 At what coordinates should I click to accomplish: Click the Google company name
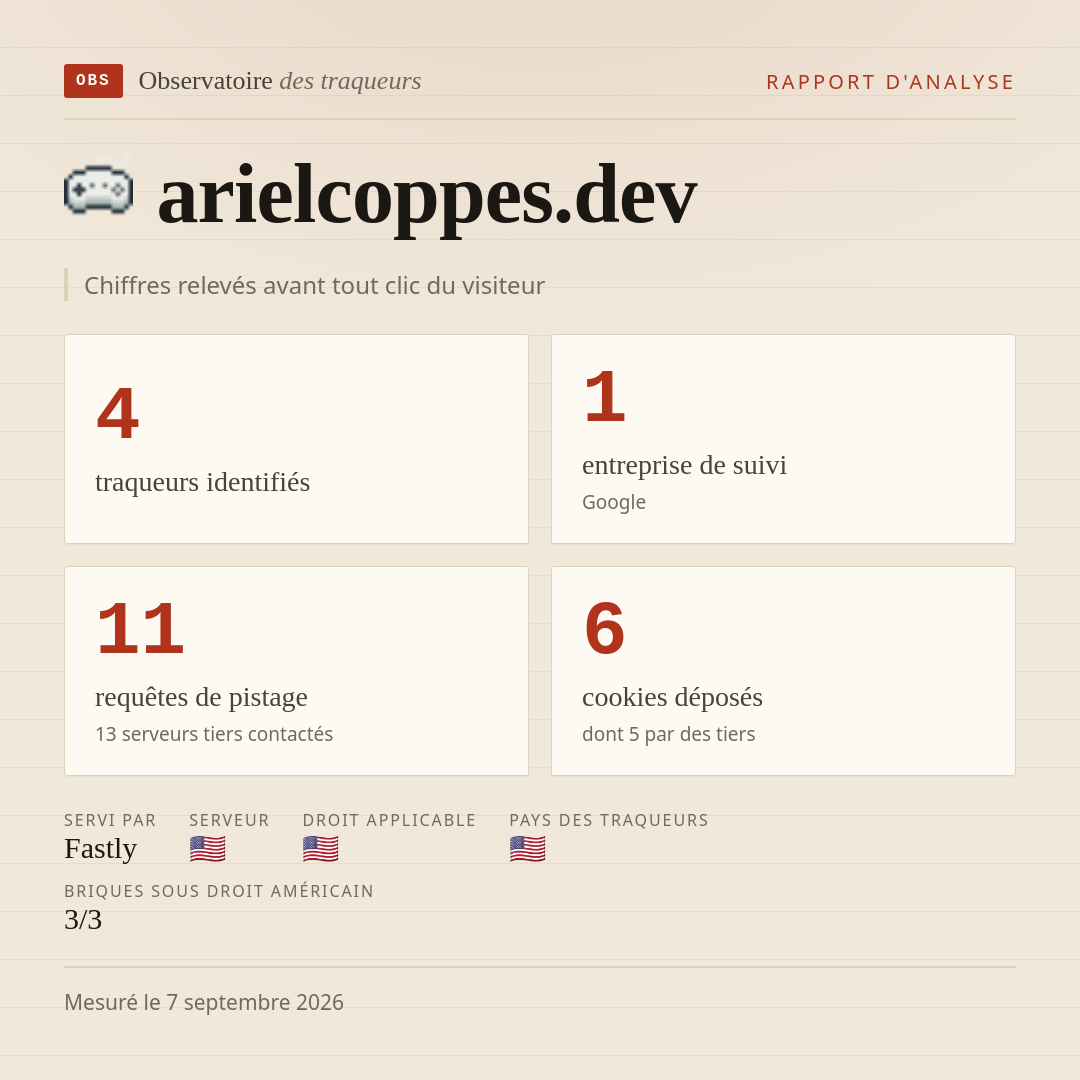[x=614, y=502]
